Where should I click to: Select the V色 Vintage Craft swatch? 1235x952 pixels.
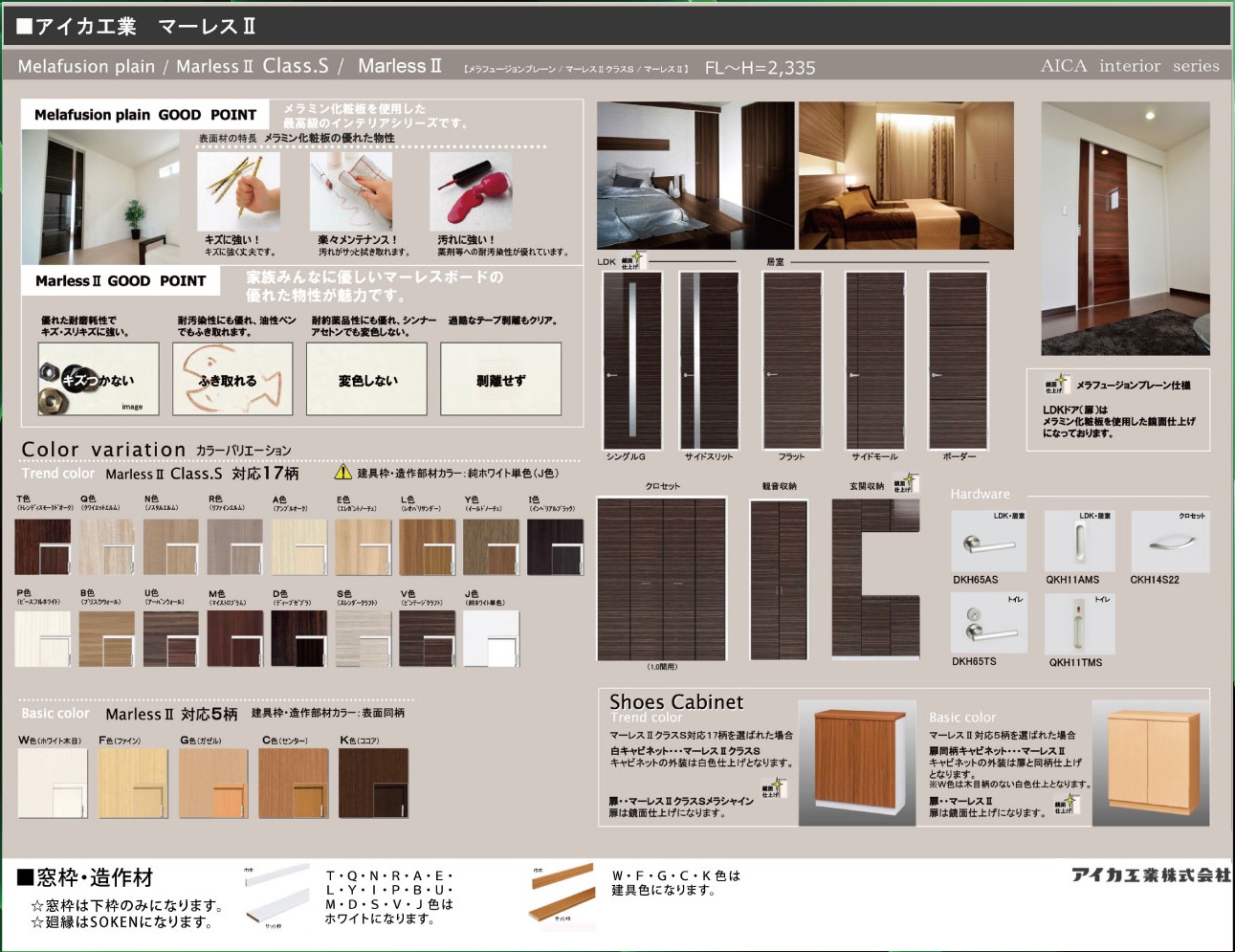[427, 638]
